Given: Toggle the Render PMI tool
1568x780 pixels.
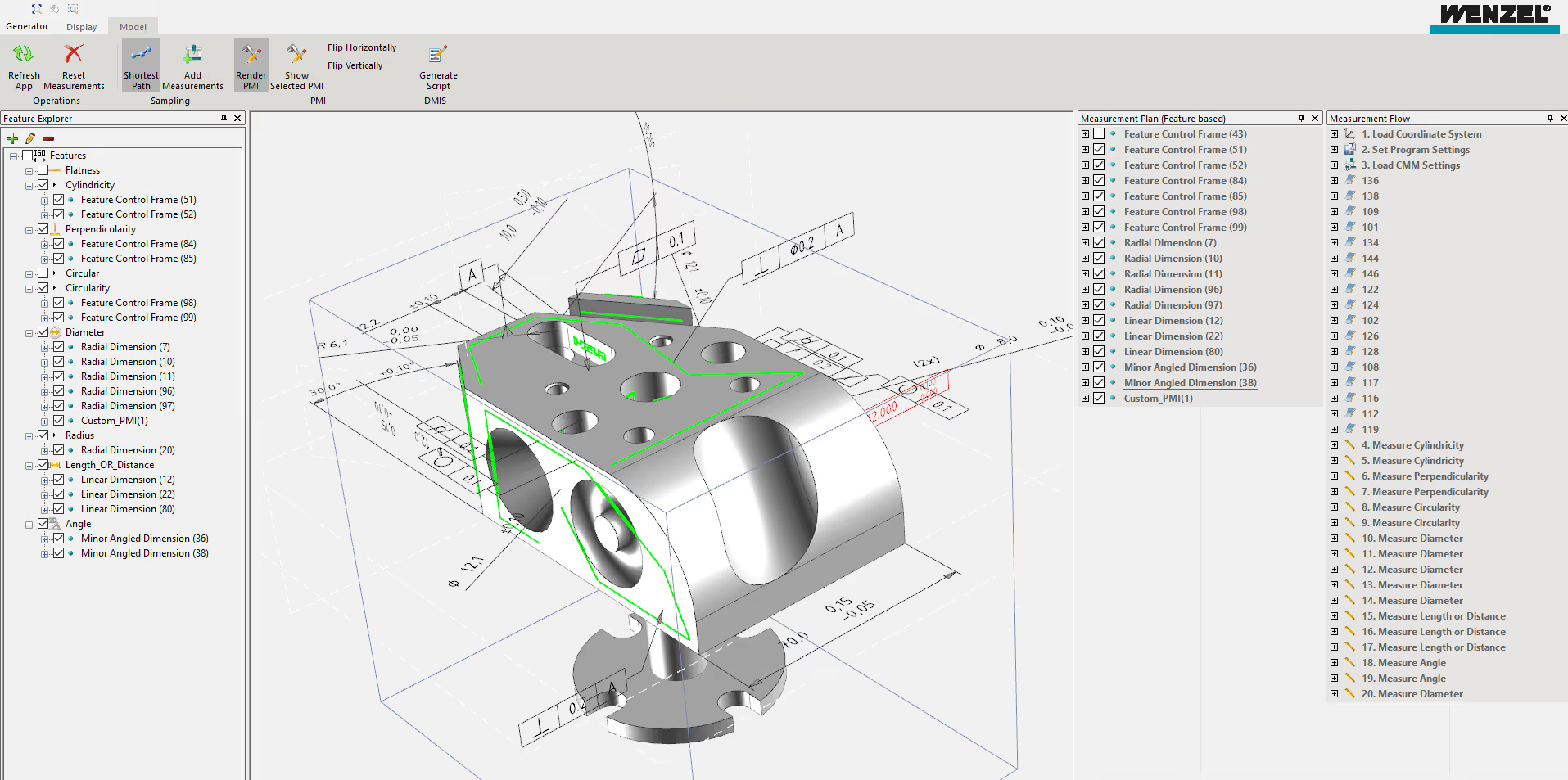Looking at the screenshot, I should tap(251, 55).
